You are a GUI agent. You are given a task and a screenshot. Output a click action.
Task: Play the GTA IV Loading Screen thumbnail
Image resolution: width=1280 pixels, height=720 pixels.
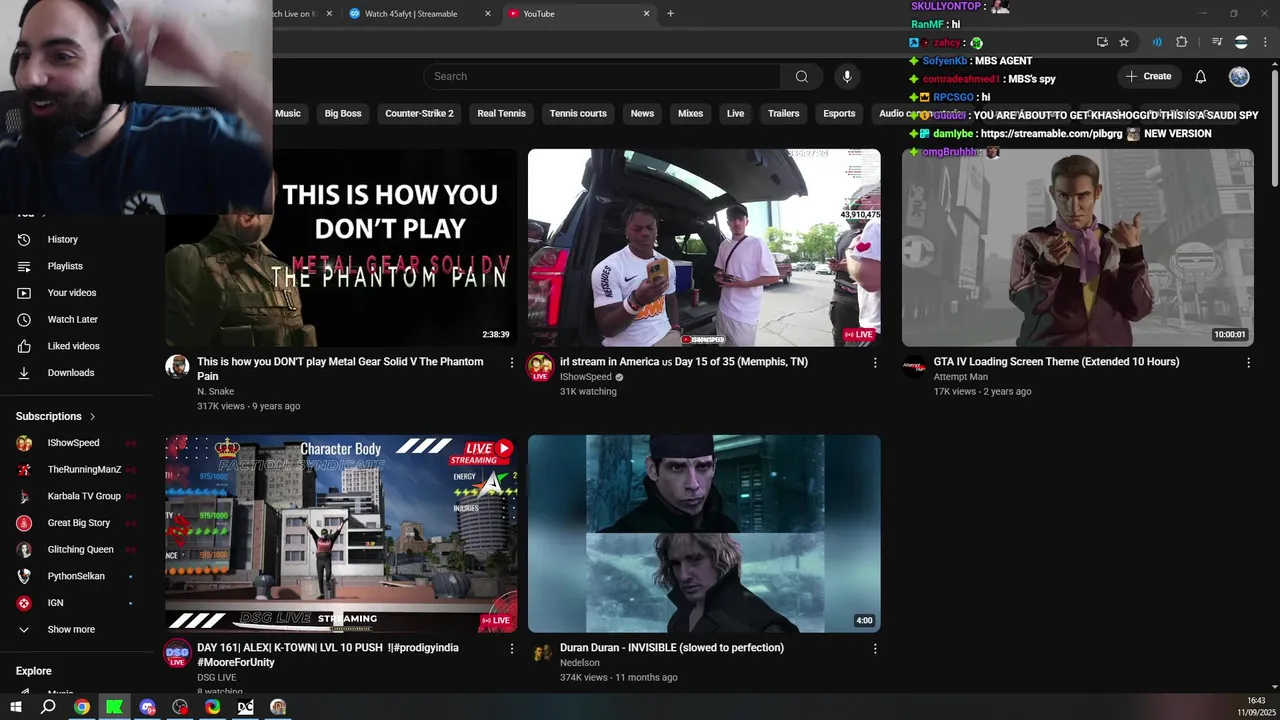pos(1077,248)
